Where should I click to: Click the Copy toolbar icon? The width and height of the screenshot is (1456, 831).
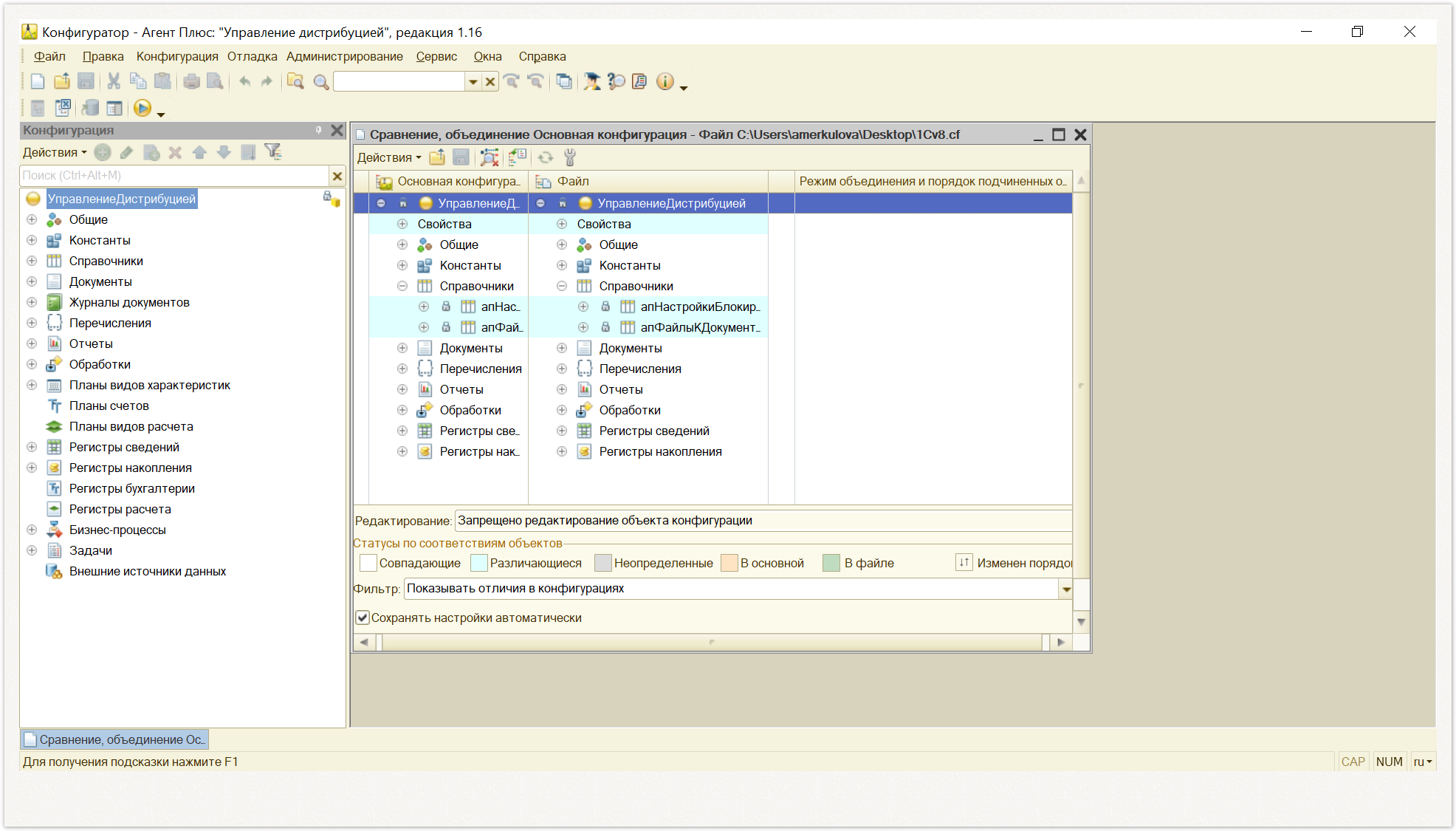coord(138,82)
